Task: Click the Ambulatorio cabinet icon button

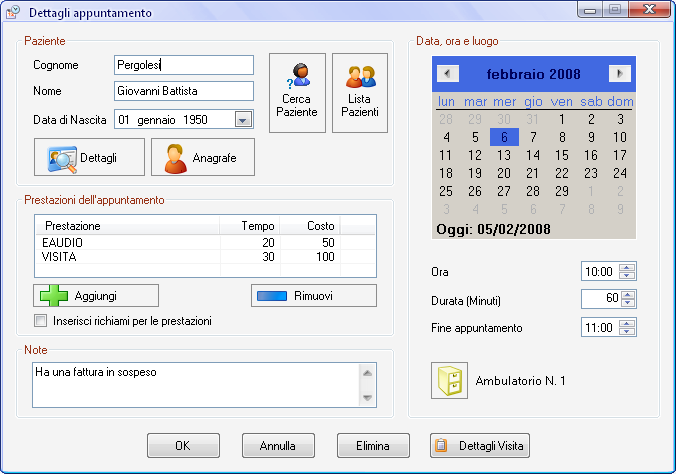Action: point(449,380)
